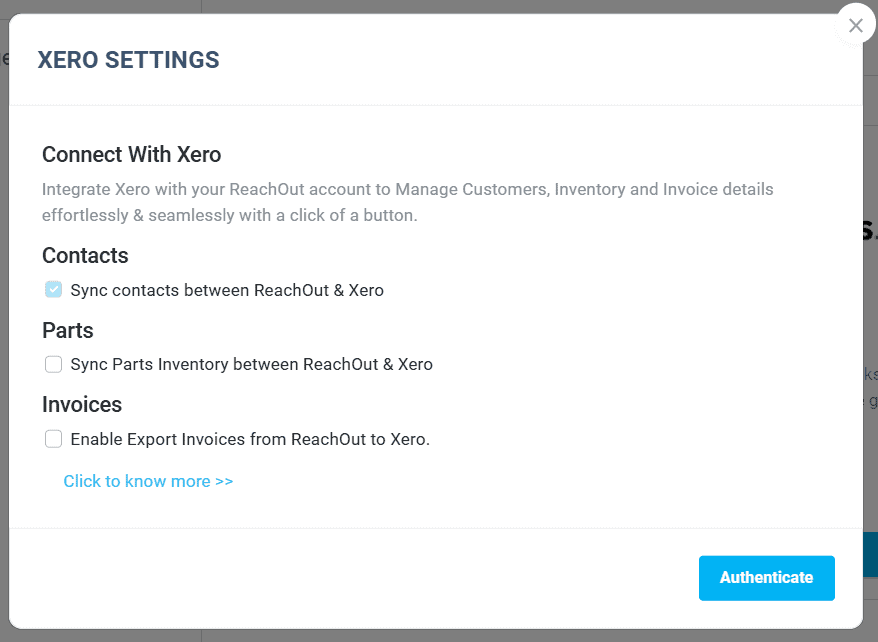Open the 'Click to know more >>' link

(x=148, y=481)
